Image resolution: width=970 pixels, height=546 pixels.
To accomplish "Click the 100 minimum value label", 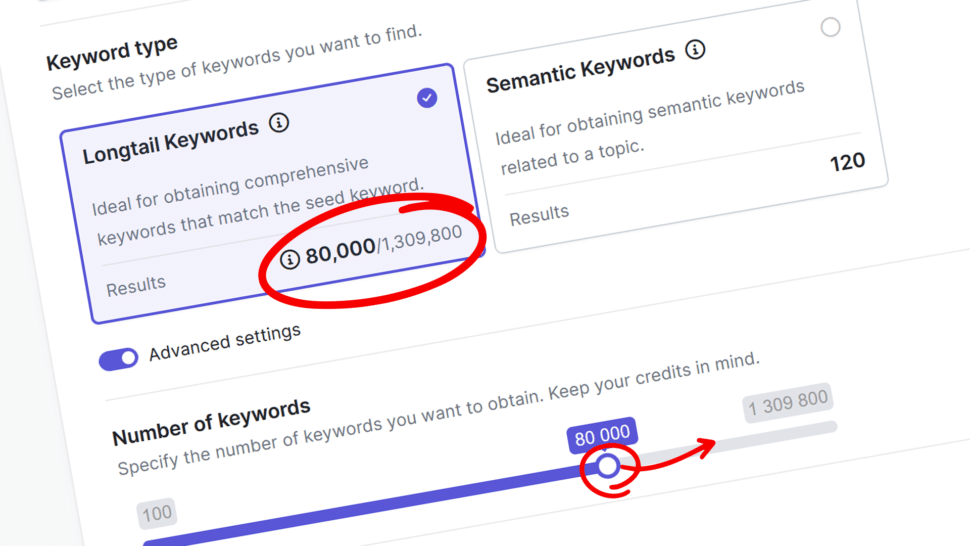I will pyautogui.click(x=157, y=515).
